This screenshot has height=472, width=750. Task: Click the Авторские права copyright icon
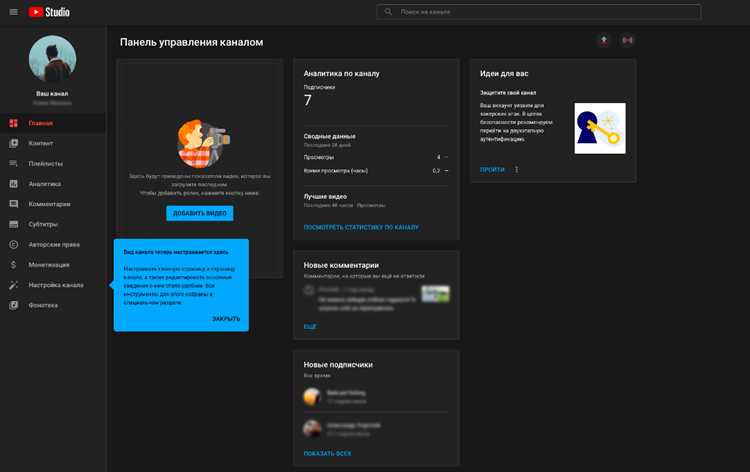coord(13,244)
